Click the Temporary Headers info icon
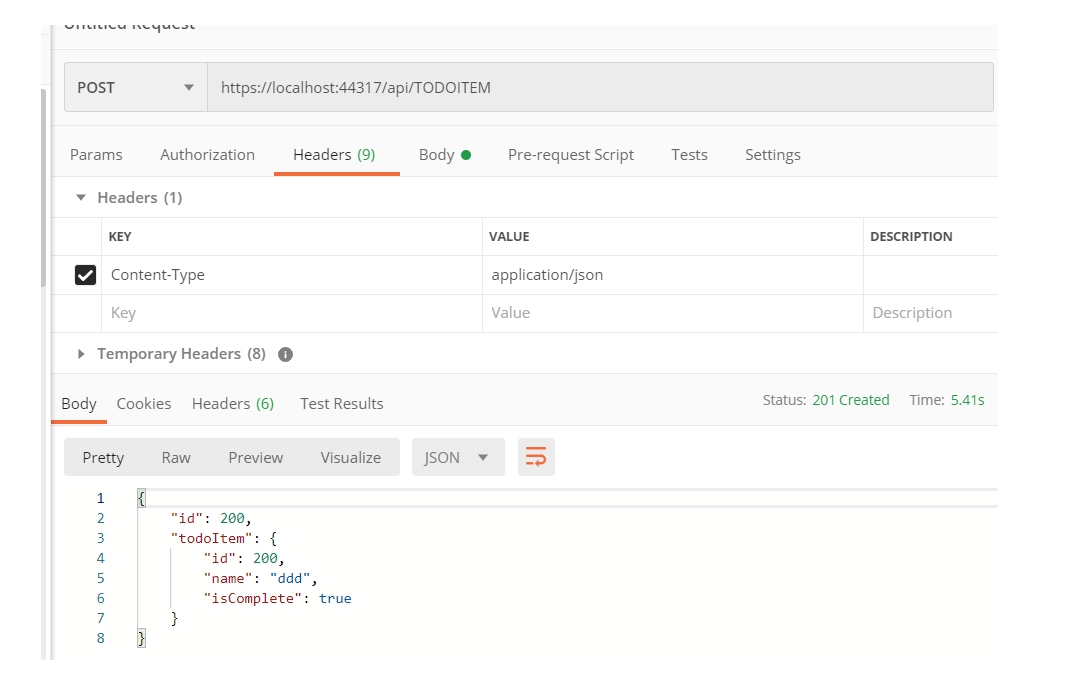Screen dimensions: 1075x686 pyautogui.click(x=285, y=354)
